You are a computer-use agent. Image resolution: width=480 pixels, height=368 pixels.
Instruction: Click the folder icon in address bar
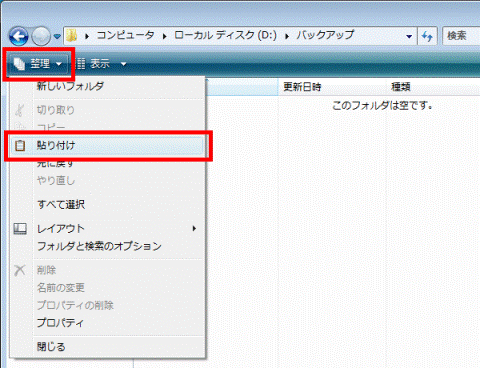point(72,35)
